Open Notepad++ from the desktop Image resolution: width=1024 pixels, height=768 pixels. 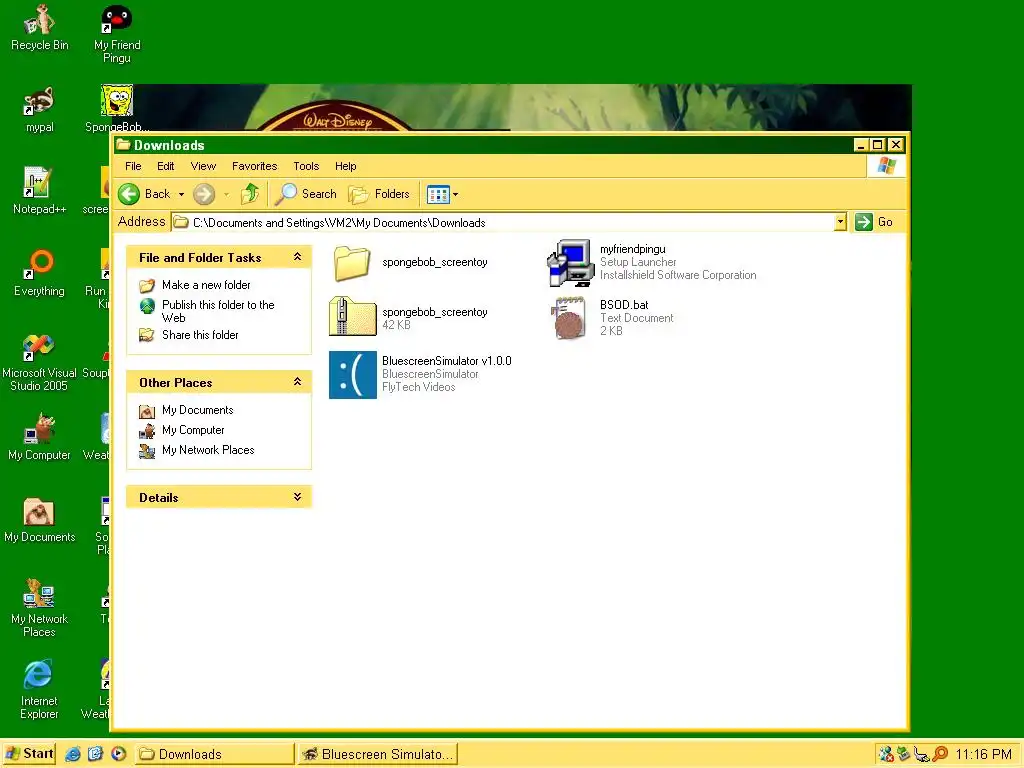pos(39,191)
